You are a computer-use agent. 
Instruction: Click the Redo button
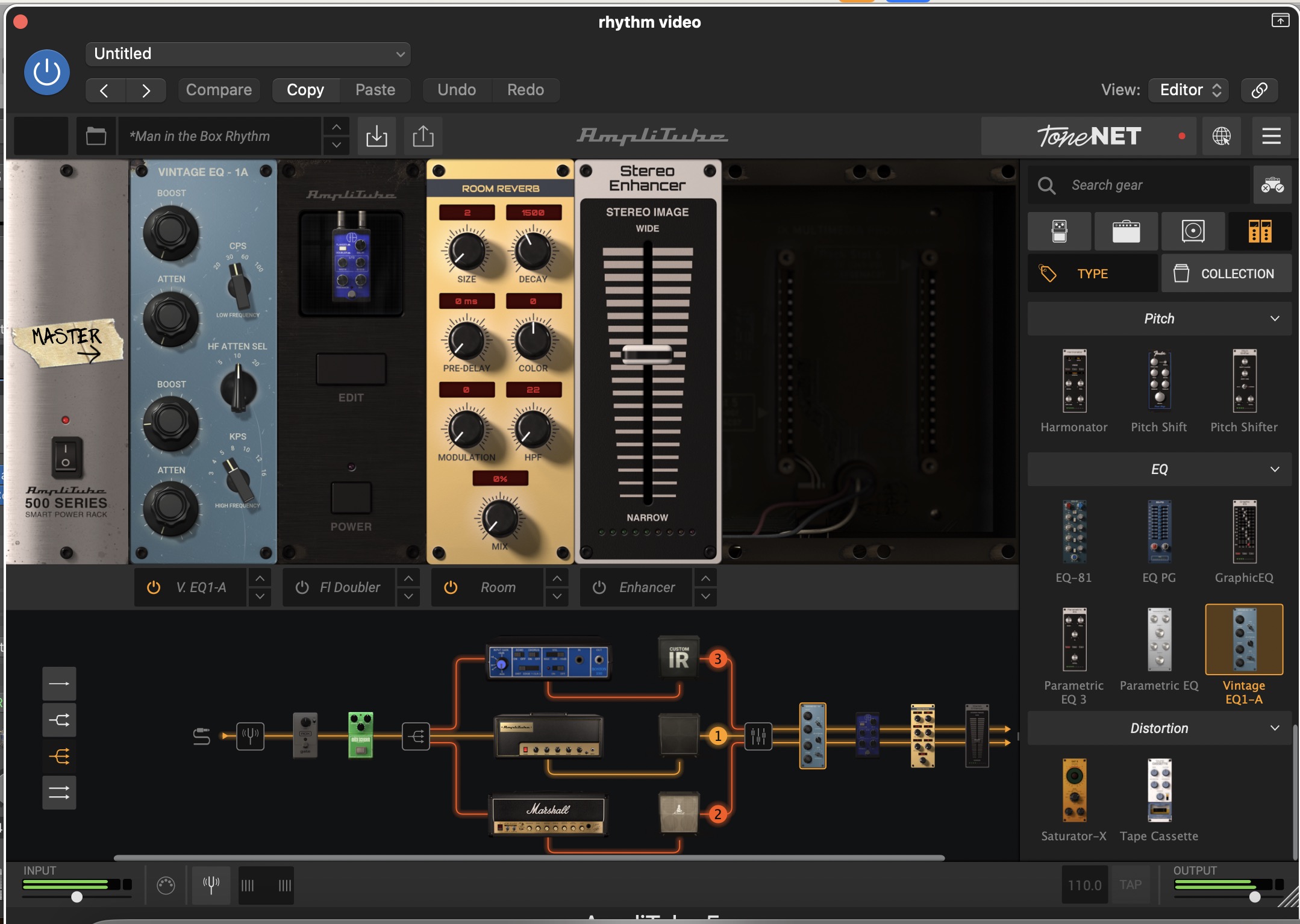[x=525, y=90]
